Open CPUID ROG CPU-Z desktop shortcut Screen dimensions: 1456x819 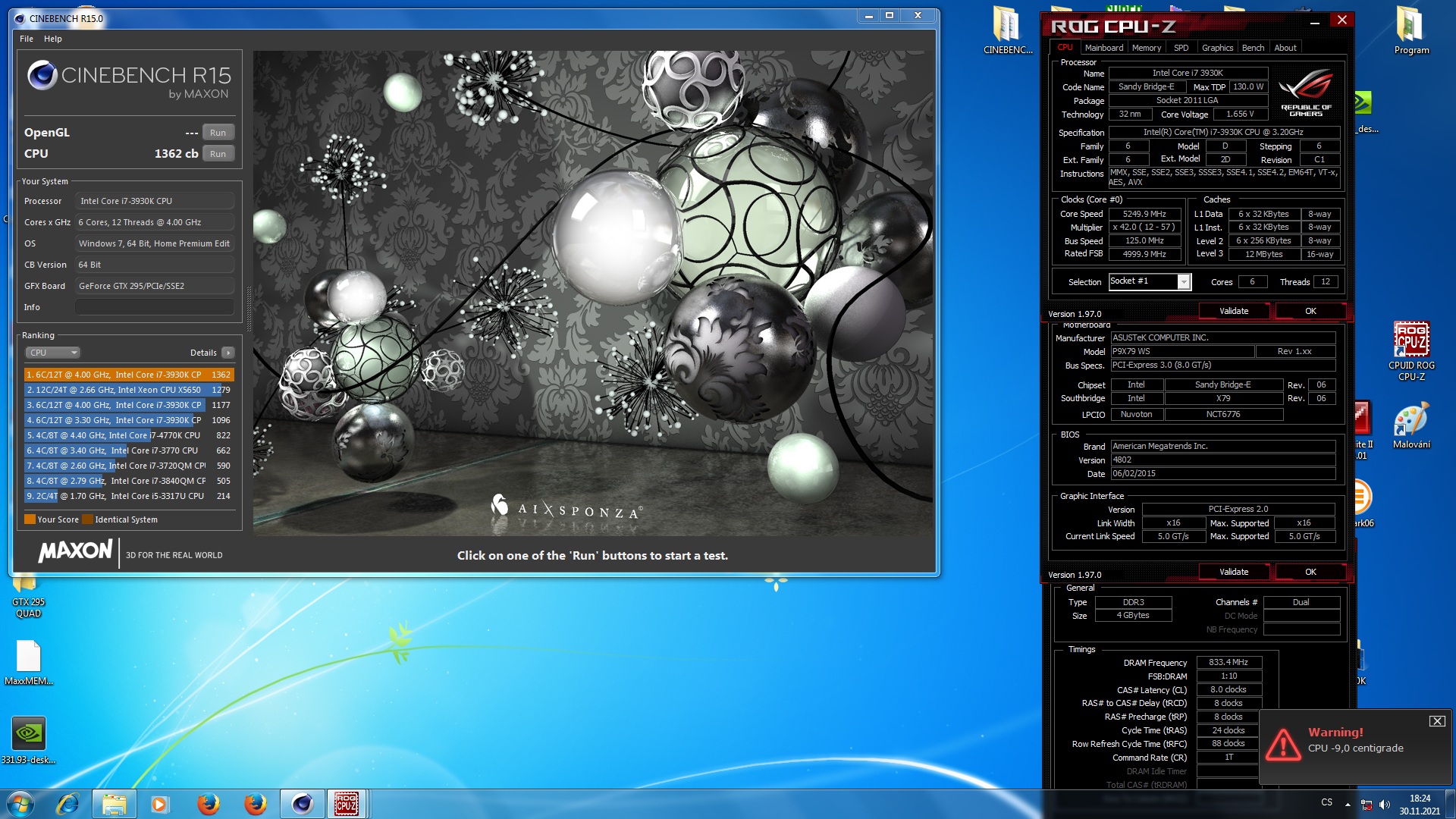coord(1410,350)
